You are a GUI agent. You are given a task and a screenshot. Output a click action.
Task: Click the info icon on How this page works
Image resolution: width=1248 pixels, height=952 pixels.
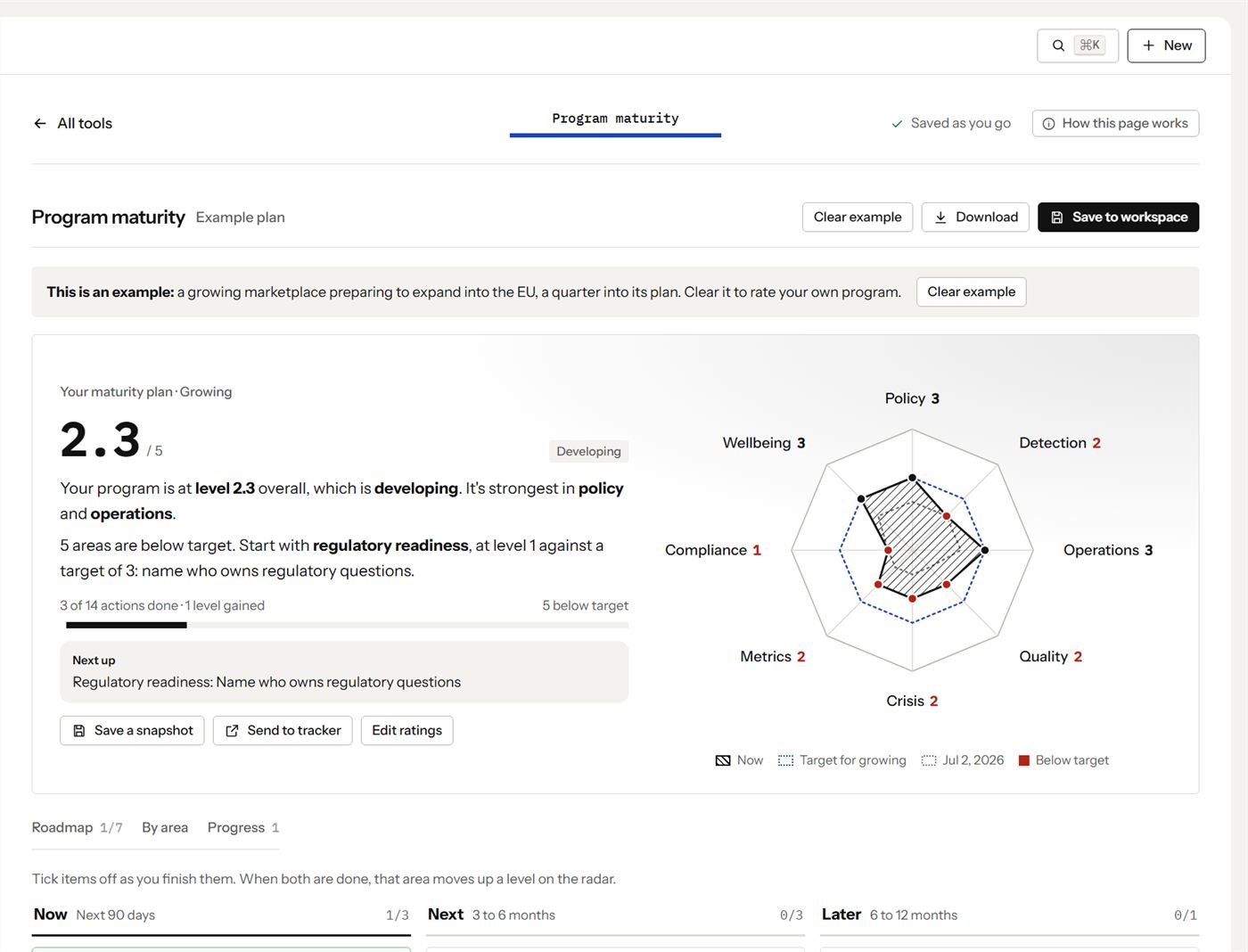click(1049, 124)
